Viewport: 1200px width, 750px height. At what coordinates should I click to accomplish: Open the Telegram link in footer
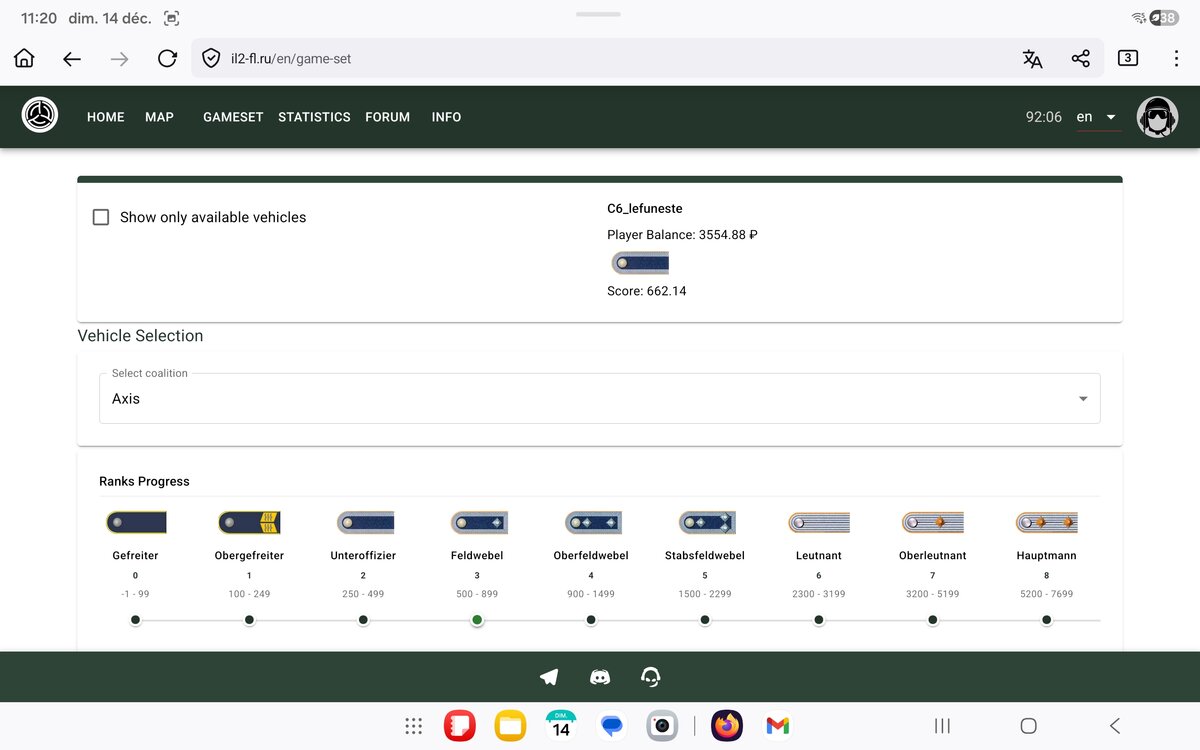[549, 677]
